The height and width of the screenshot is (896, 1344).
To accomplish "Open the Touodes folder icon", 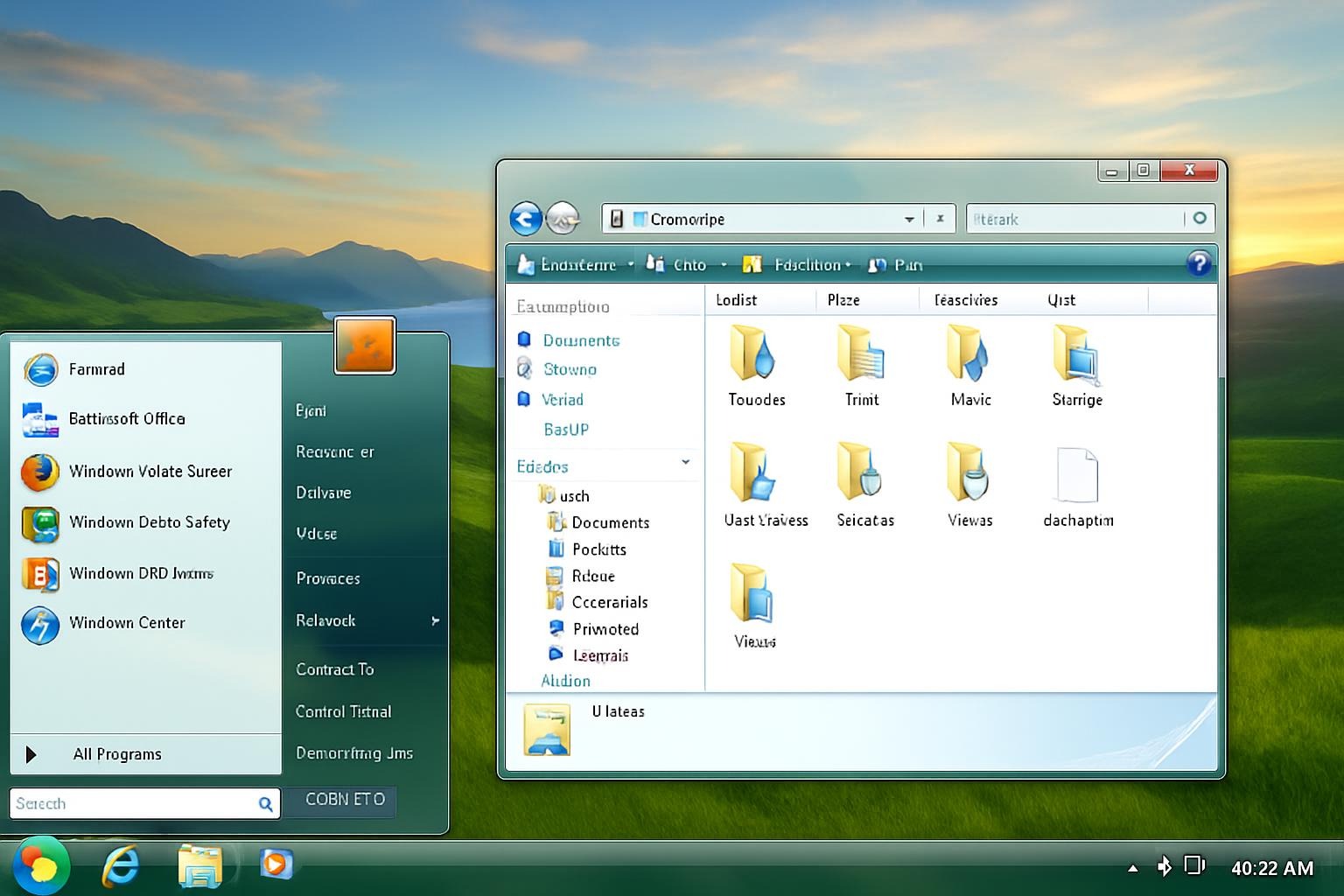I will 753,353.
